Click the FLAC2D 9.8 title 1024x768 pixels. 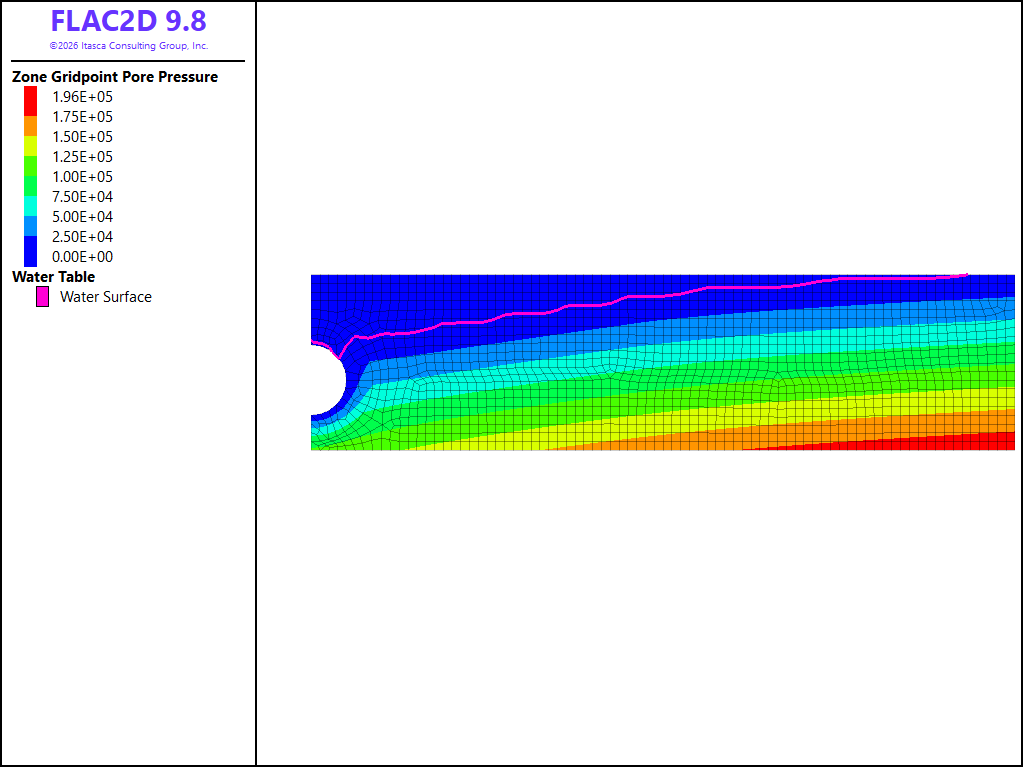(x=129, y=21)
